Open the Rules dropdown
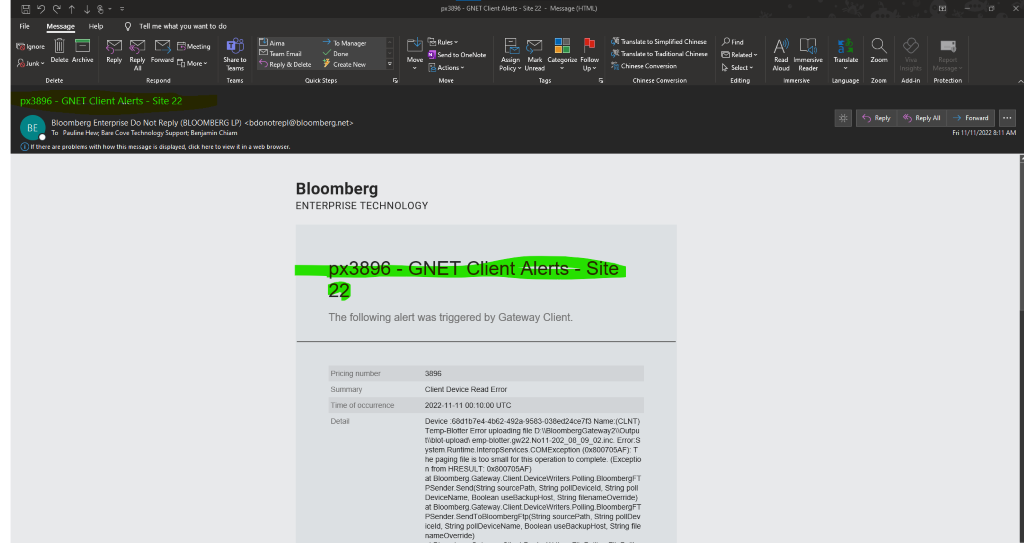The image size is (1024, 543). [x=443, y=42]
